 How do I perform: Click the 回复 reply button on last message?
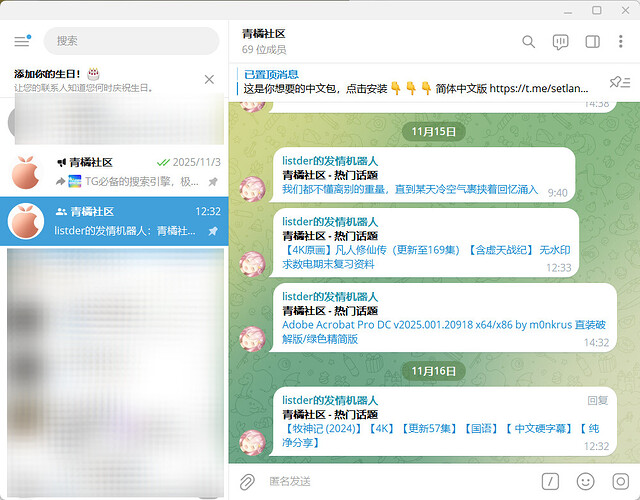point(597,400)
